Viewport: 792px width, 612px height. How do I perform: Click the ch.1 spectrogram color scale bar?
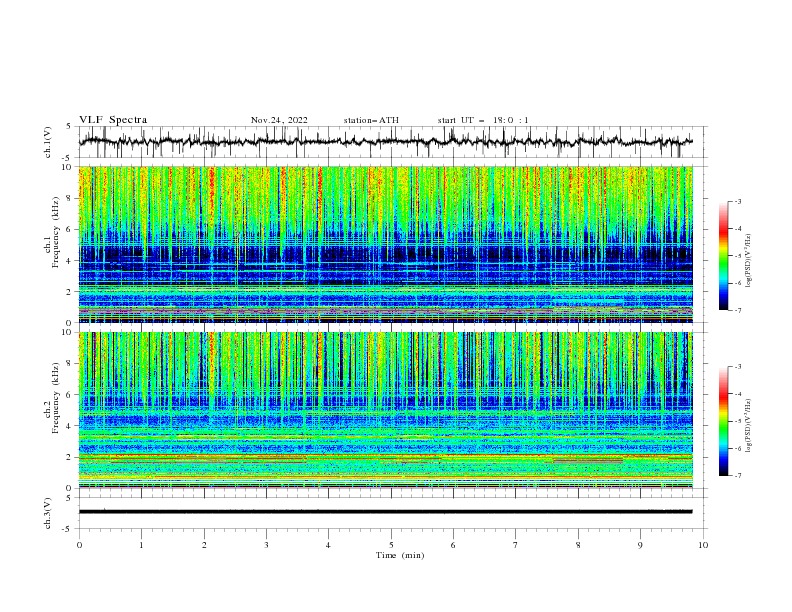[x=723, y=256]
